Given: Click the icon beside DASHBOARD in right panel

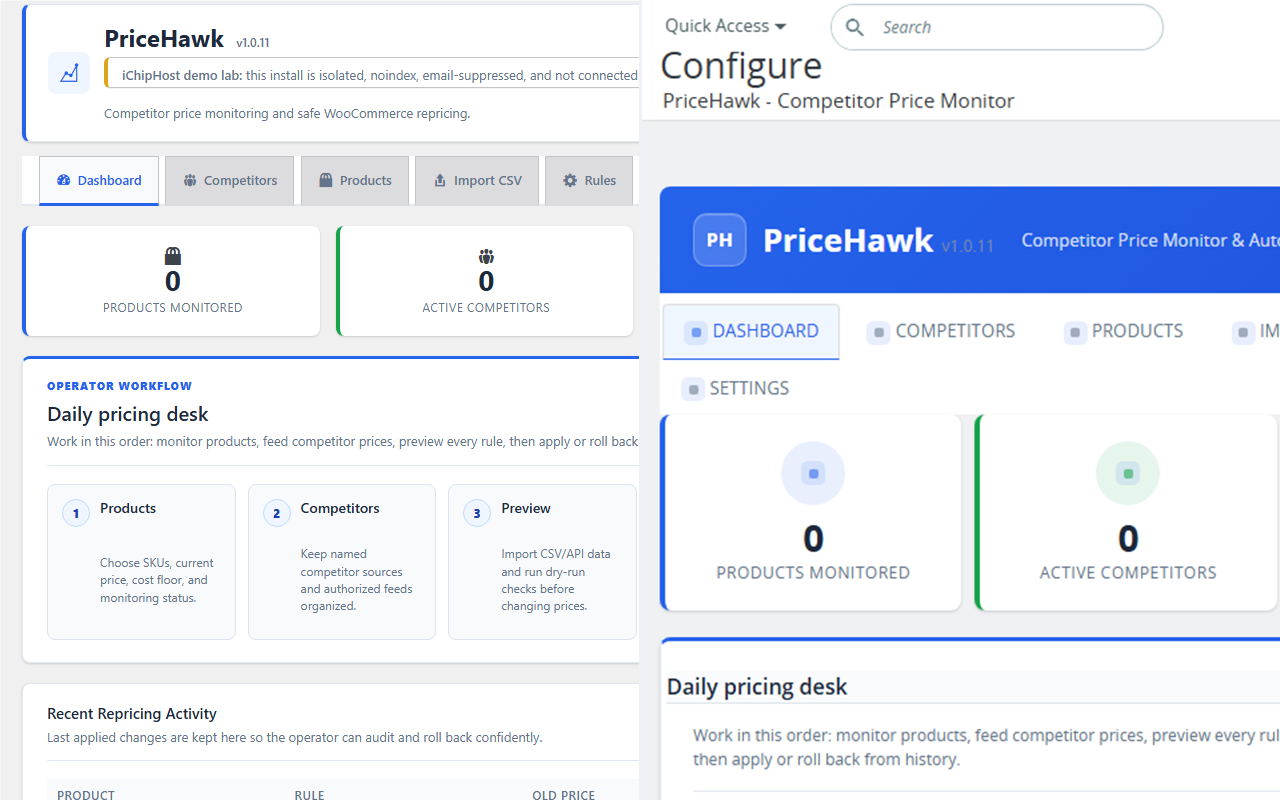Looking at the screenshot, I should (x=695, y=332).
